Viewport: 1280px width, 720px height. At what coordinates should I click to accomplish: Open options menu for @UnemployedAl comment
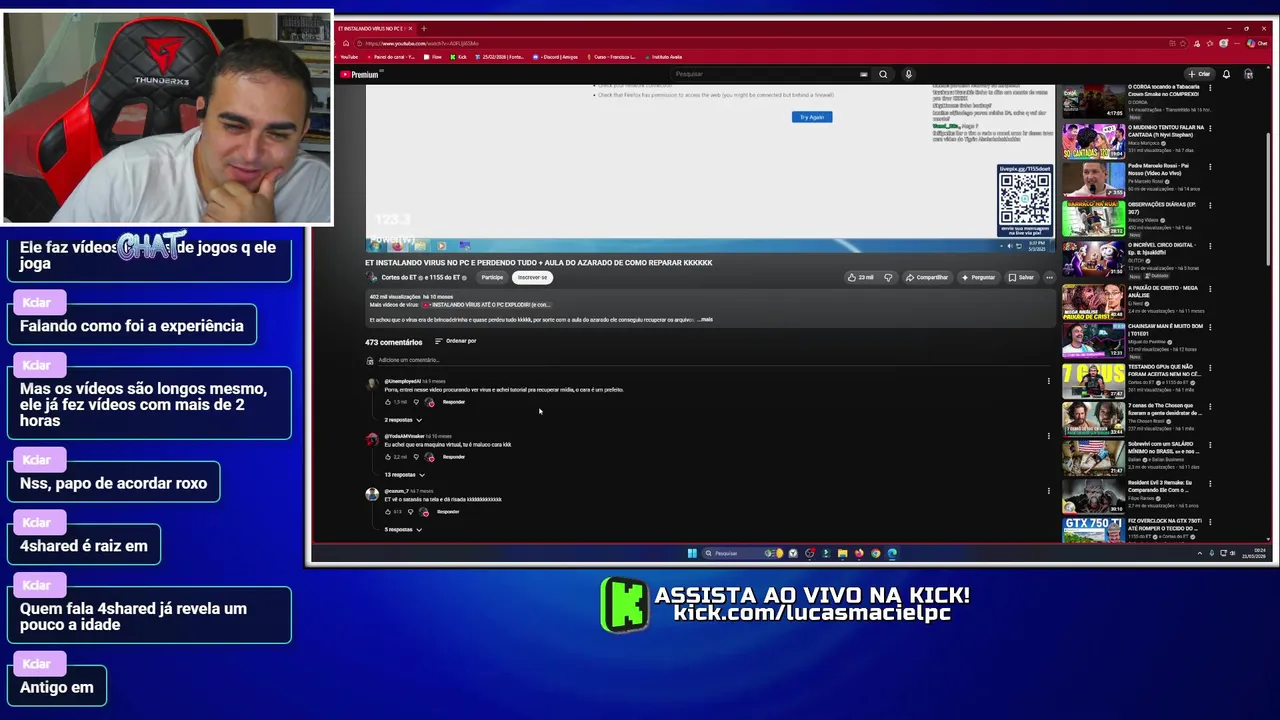[1048, 381]
